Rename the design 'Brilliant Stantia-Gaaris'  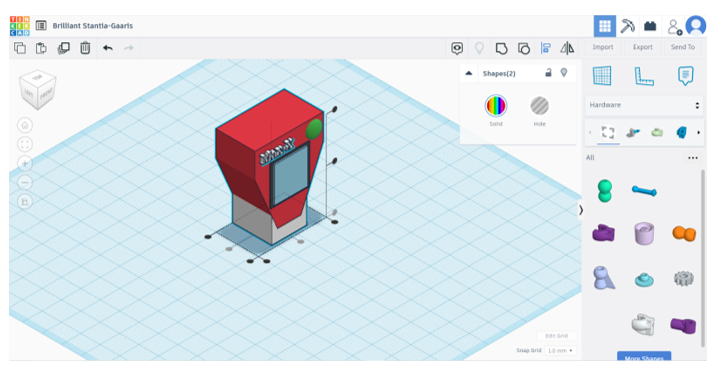(x=92, y=26)
